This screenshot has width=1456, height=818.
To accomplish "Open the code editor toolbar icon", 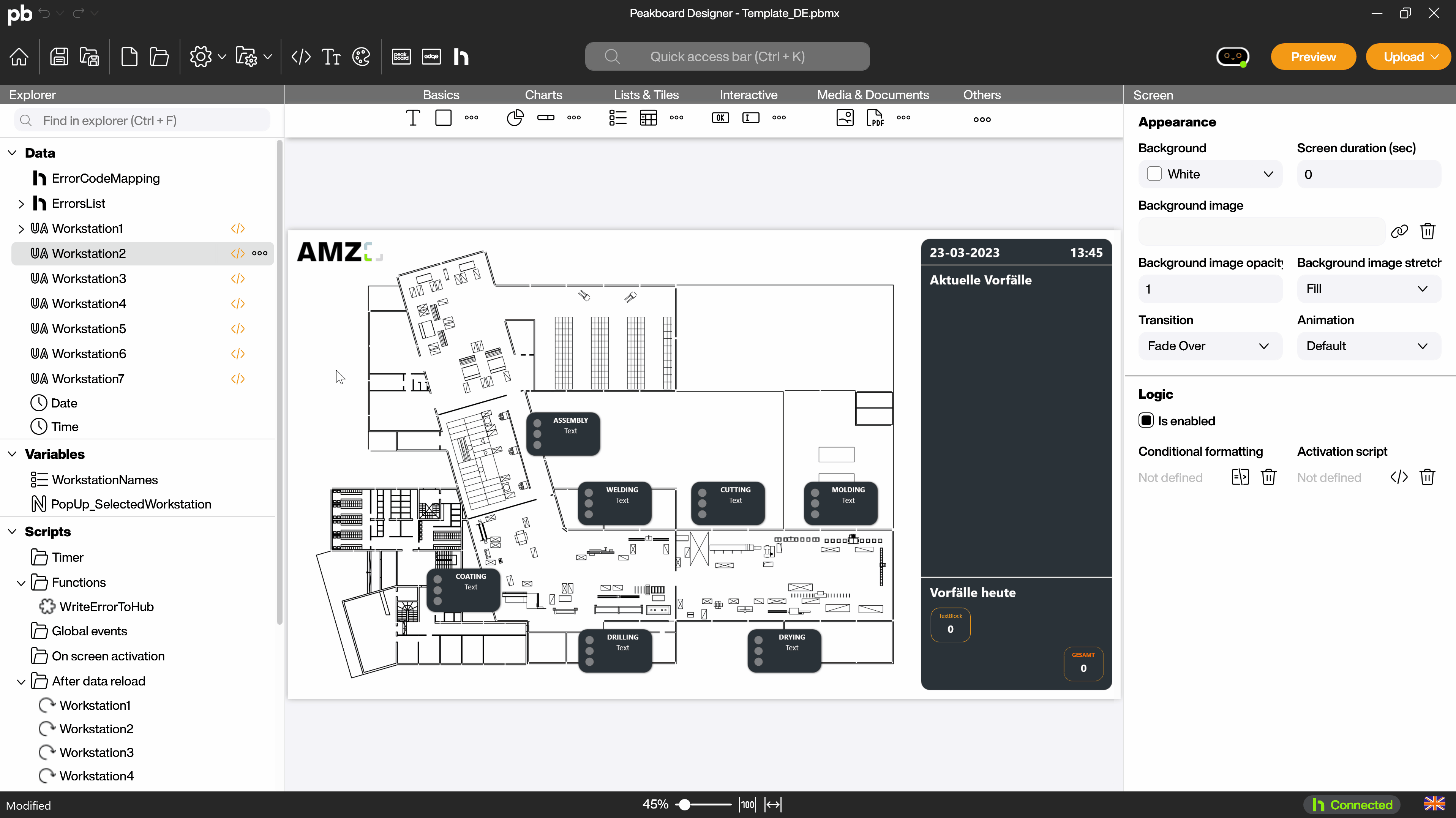I will [301, 57].
